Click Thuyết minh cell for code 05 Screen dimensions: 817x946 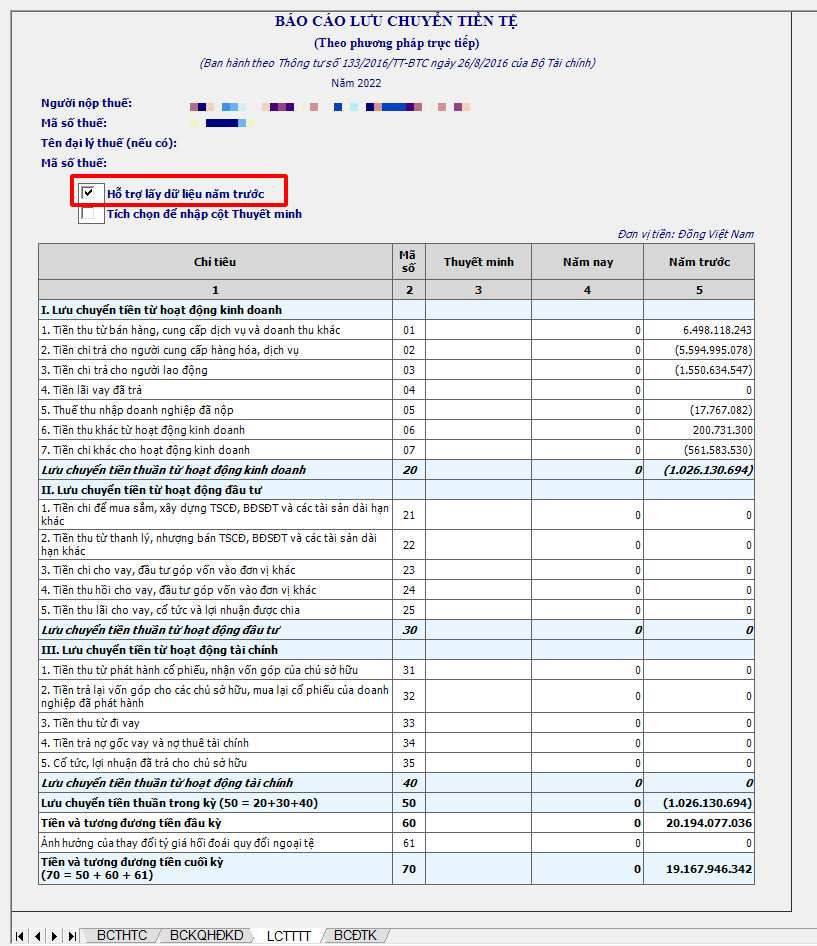(x=478, y=410)
